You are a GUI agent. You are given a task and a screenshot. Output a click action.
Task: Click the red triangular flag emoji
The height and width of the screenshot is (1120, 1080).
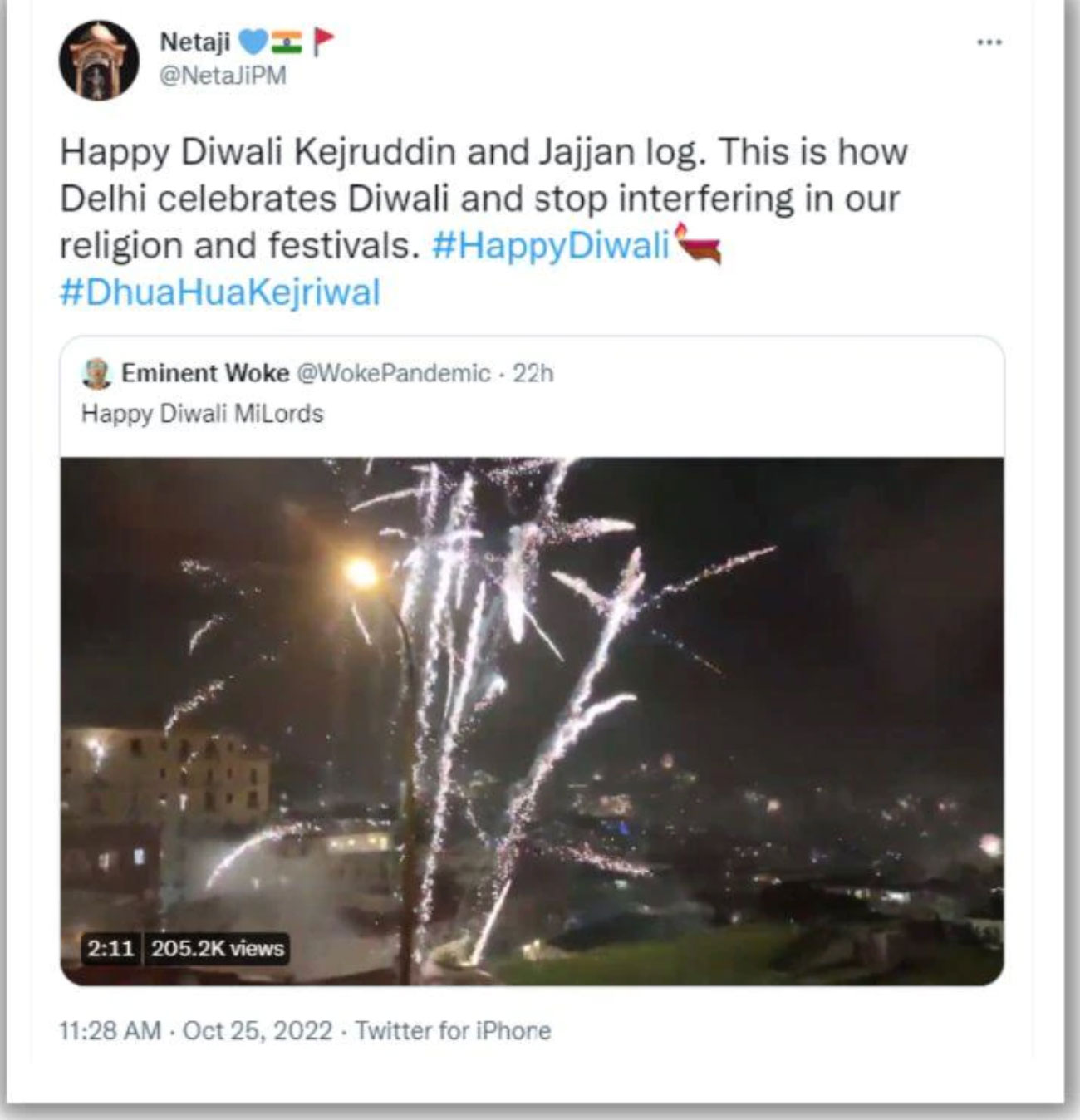[x=323, y=40]
